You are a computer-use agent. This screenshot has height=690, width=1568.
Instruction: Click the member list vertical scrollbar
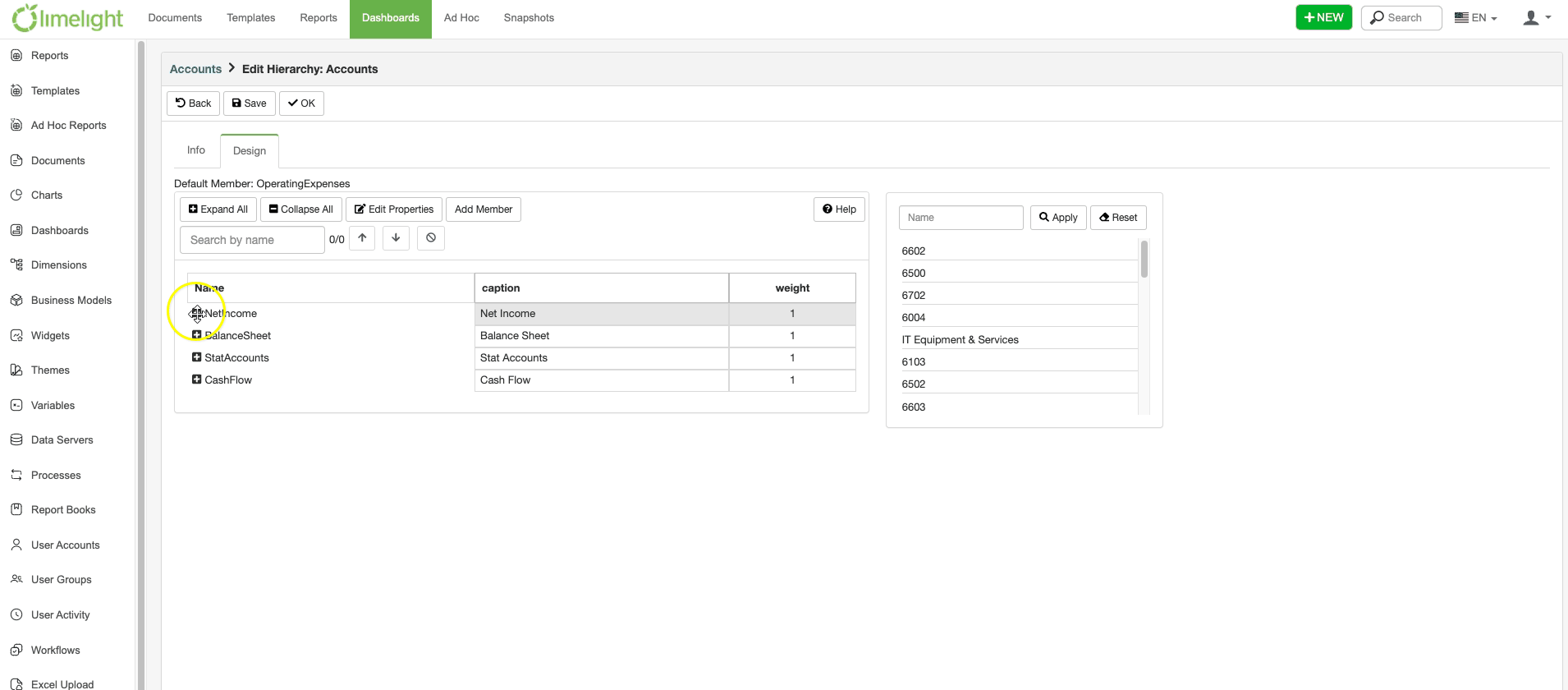pyautogui.click(x=1144, y=329)
